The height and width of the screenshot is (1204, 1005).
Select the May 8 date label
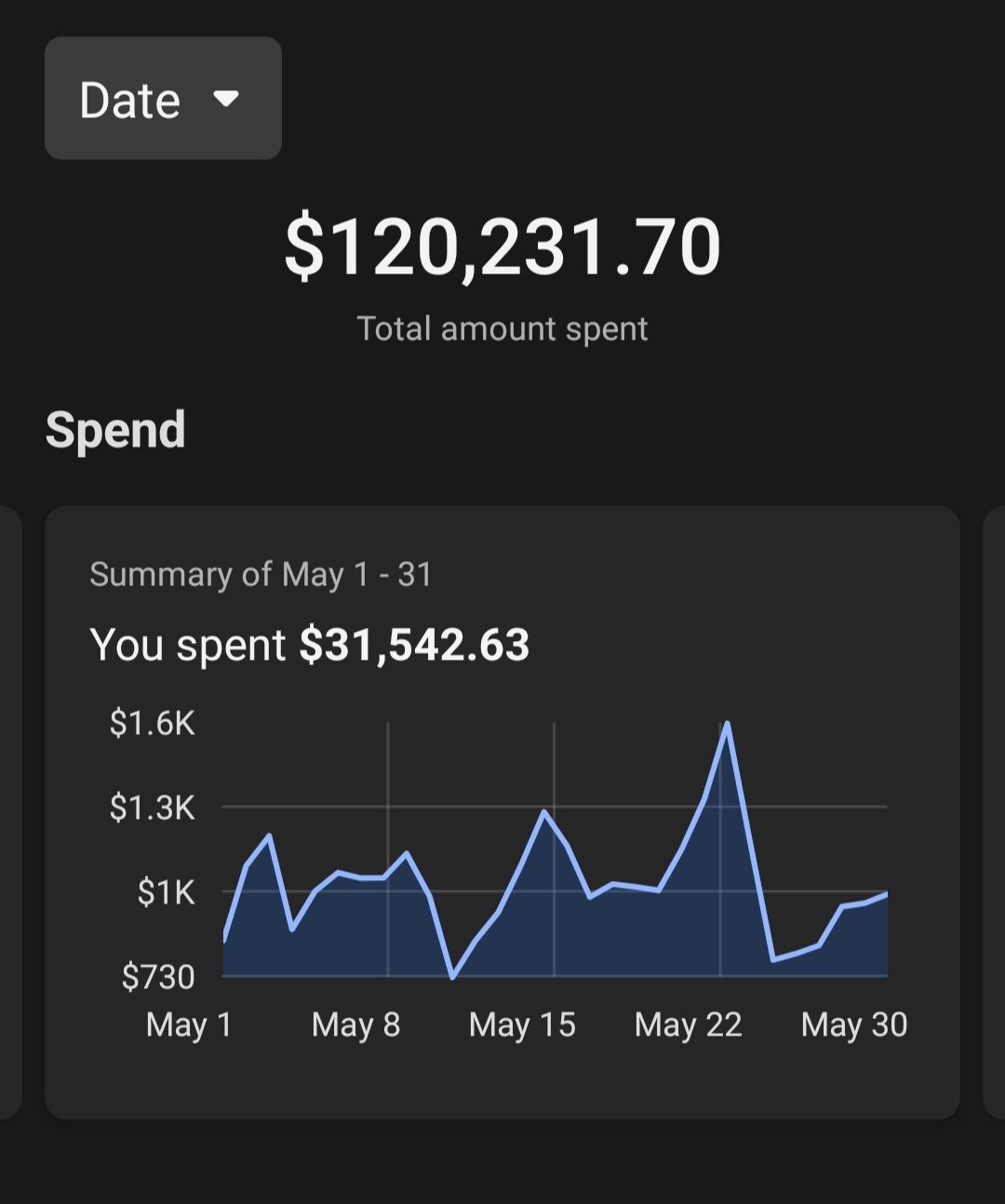coord(355,1024)
